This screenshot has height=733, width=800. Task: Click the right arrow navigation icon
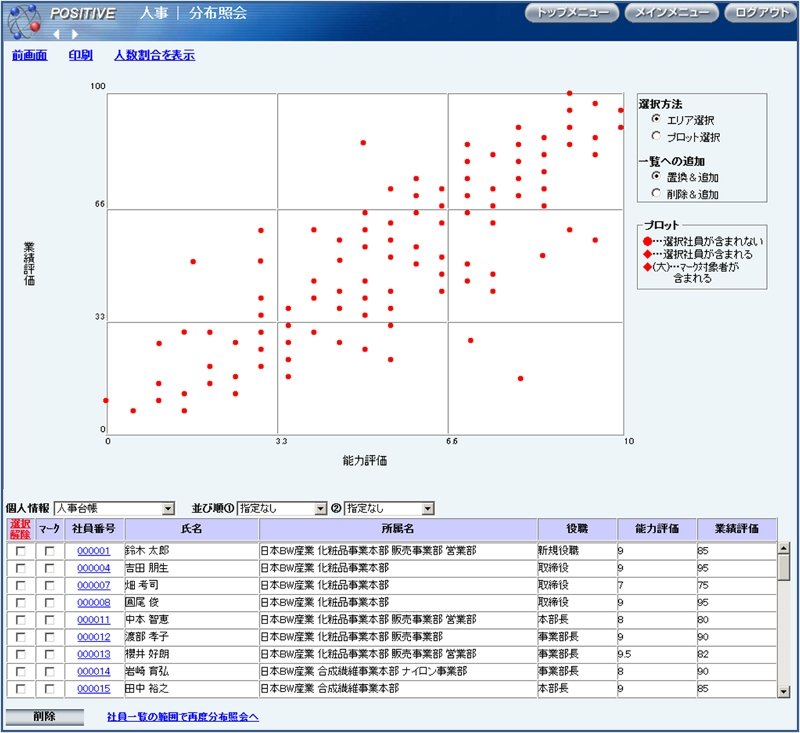coord(75,34)
